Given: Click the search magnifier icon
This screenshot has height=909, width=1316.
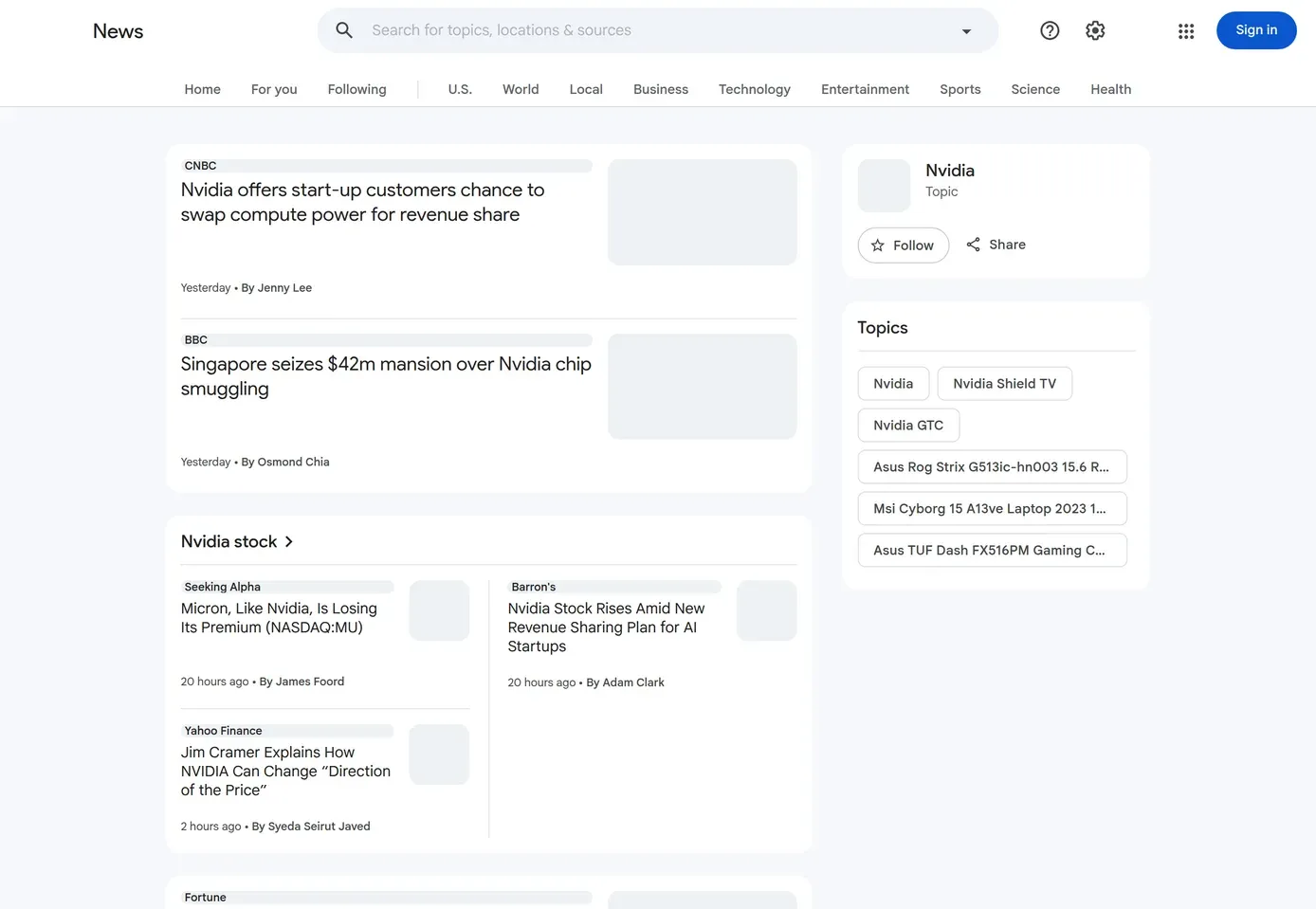Looking at the screenshot, I should point(344,30).
